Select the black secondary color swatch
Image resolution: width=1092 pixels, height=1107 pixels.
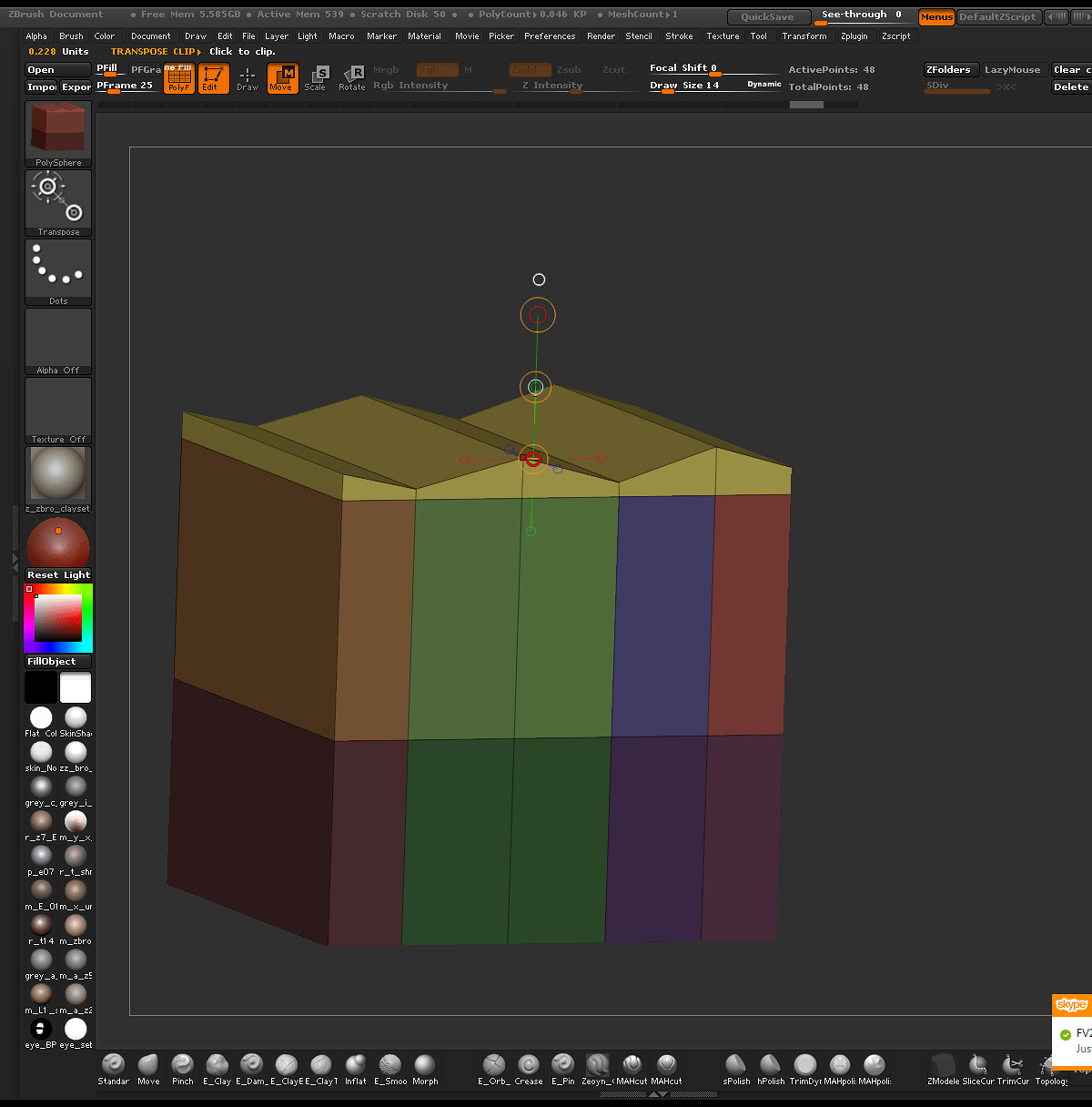pos(41,687)
